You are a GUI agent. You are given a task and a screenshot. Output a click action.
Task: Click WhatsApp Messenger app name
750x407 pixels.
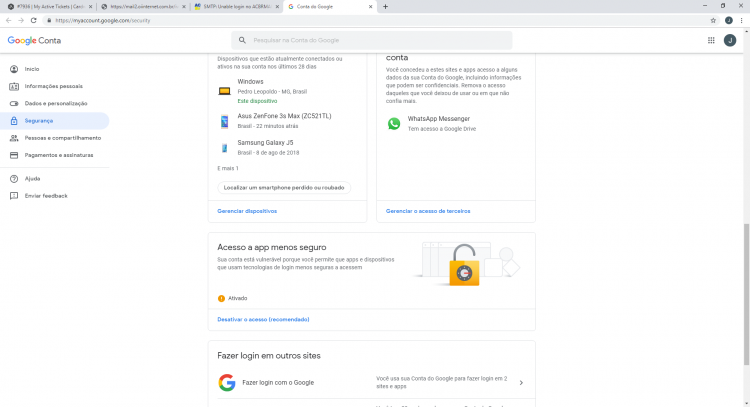[439, 119]
